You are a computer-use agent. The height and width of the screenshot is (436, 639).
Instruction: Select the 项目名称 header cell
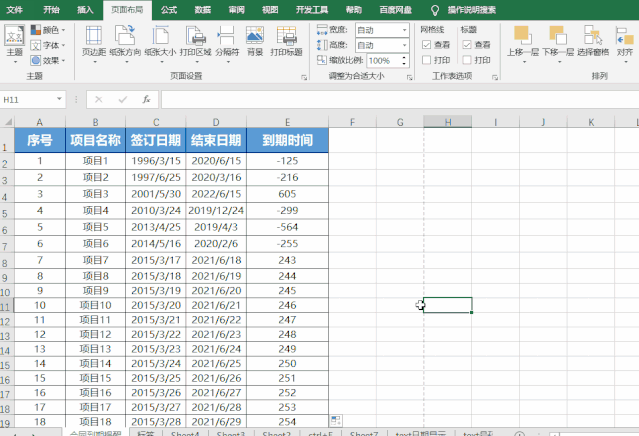(x=95, y=140)
